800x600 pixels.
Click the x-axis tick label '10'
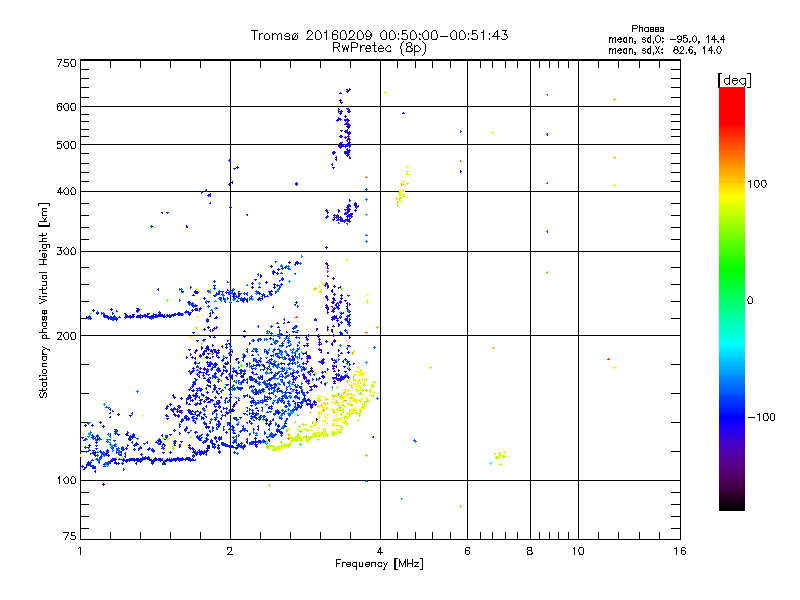click(x=578, y=551)
